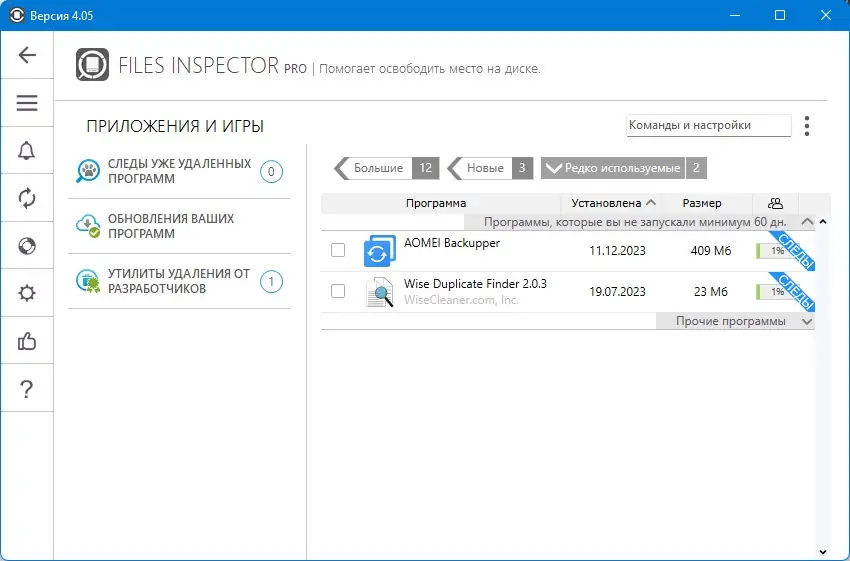Open Следы уже удаленных программ section
Viewport: 850px width, 561px height.
pyautogui.click(x=179, y=171)
